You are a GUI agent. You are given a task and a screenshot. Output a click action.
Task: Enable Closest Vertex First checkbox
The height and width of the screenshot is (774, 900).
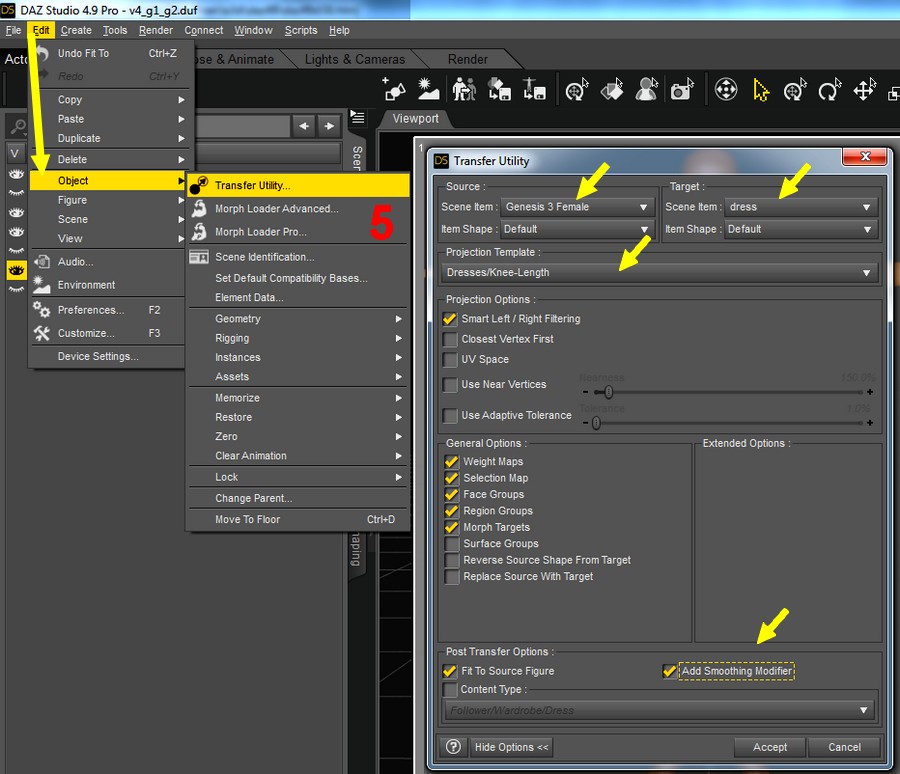[x=450, y=339]
